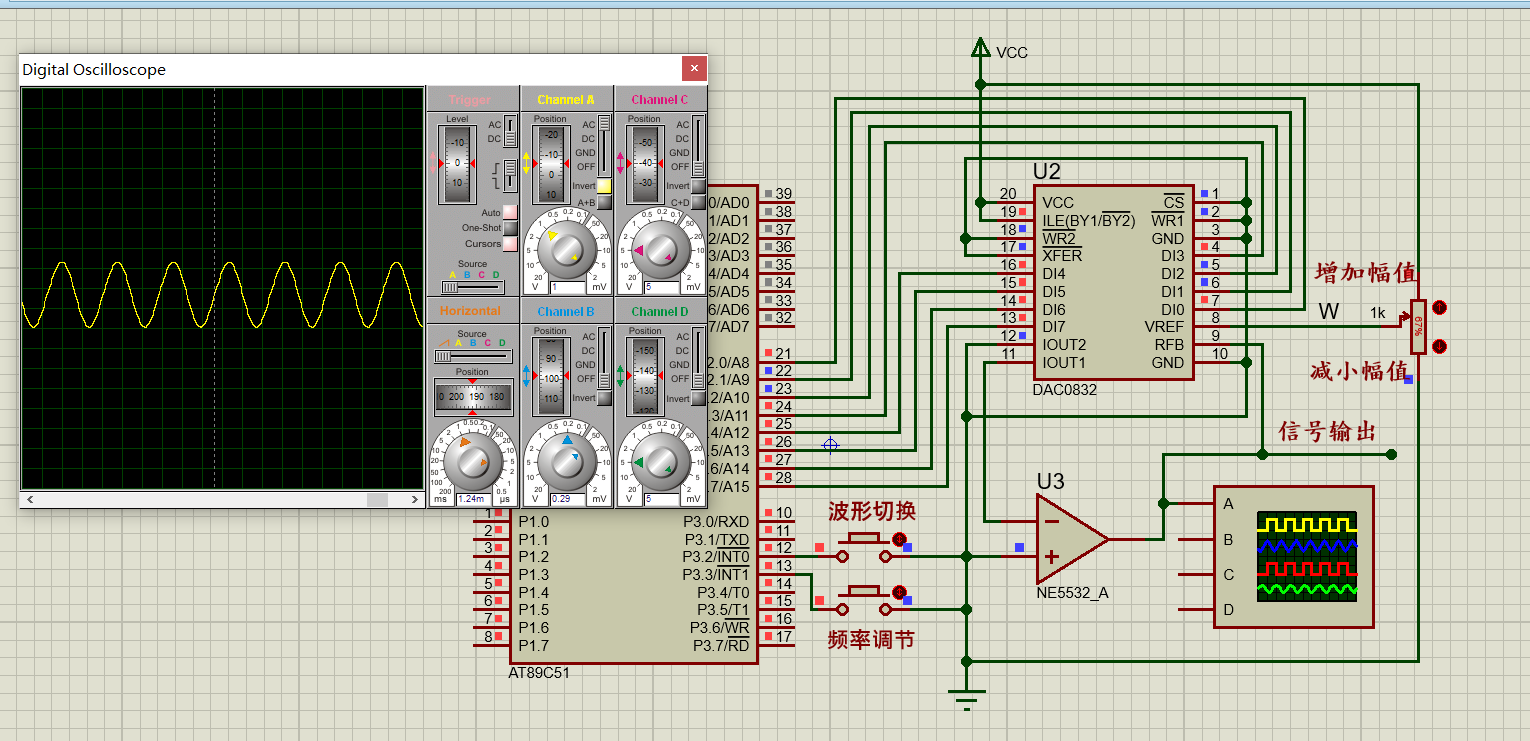The height and width of the screenshot is (741, 1530).
Task: Select the four-channel oscilloscope component in schematic
Action: point(1293,556)
